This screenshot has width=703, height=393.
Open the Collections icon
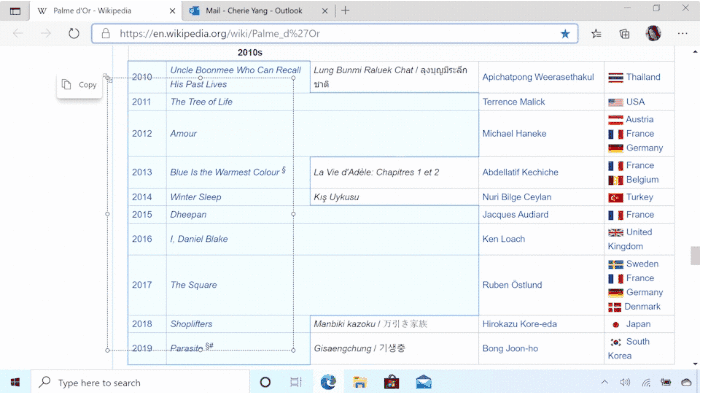(x=624, y=34)
